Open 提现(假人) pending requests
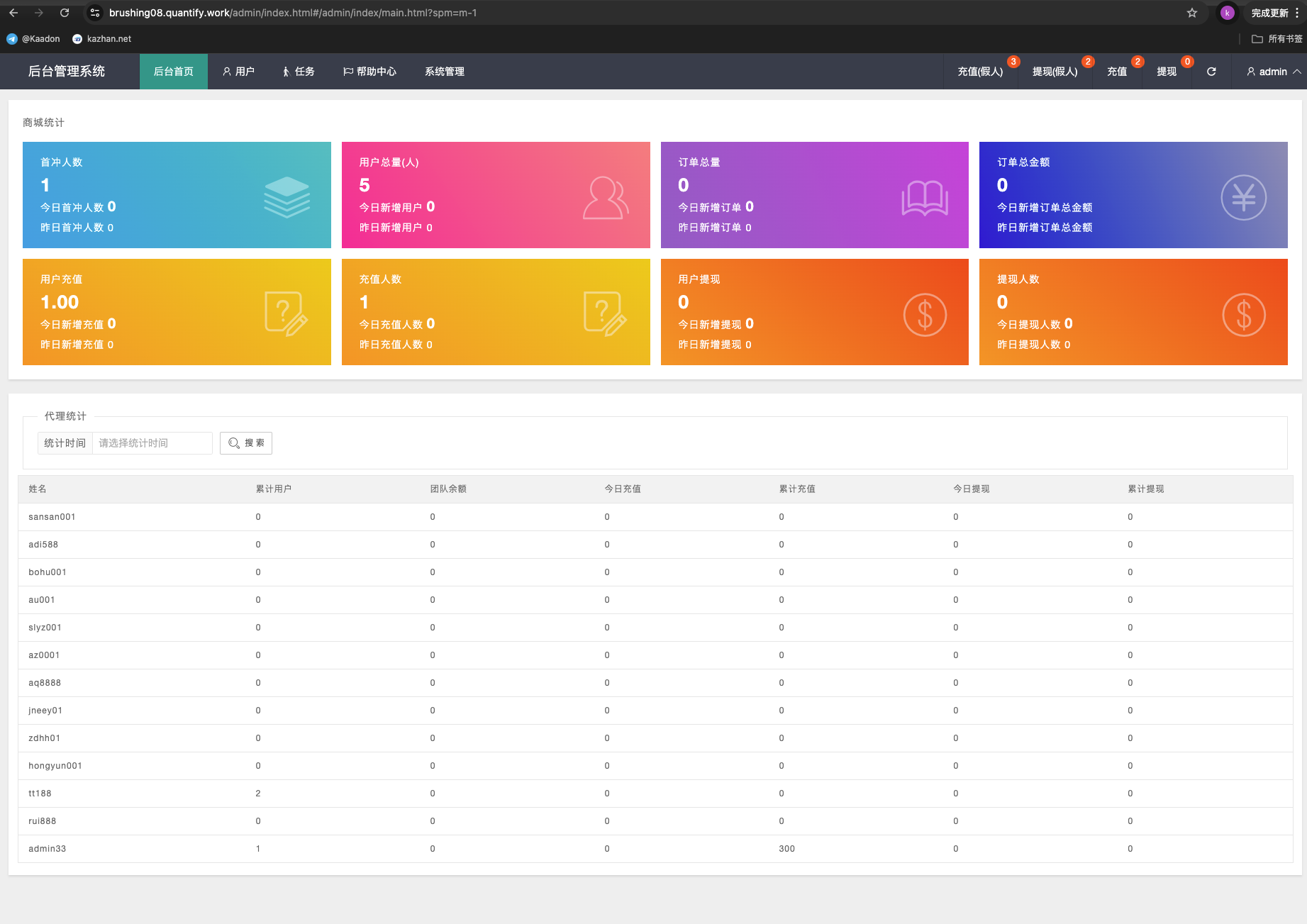Screen dimensions: 1307x924 pos(1055,72)
